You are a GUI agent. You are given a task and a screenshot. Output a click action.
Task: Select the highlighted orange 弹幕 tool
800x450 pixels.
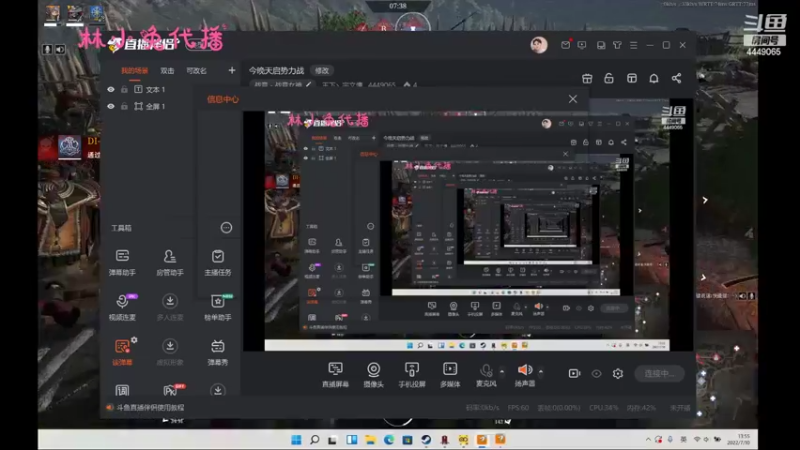tap(122, 352)
